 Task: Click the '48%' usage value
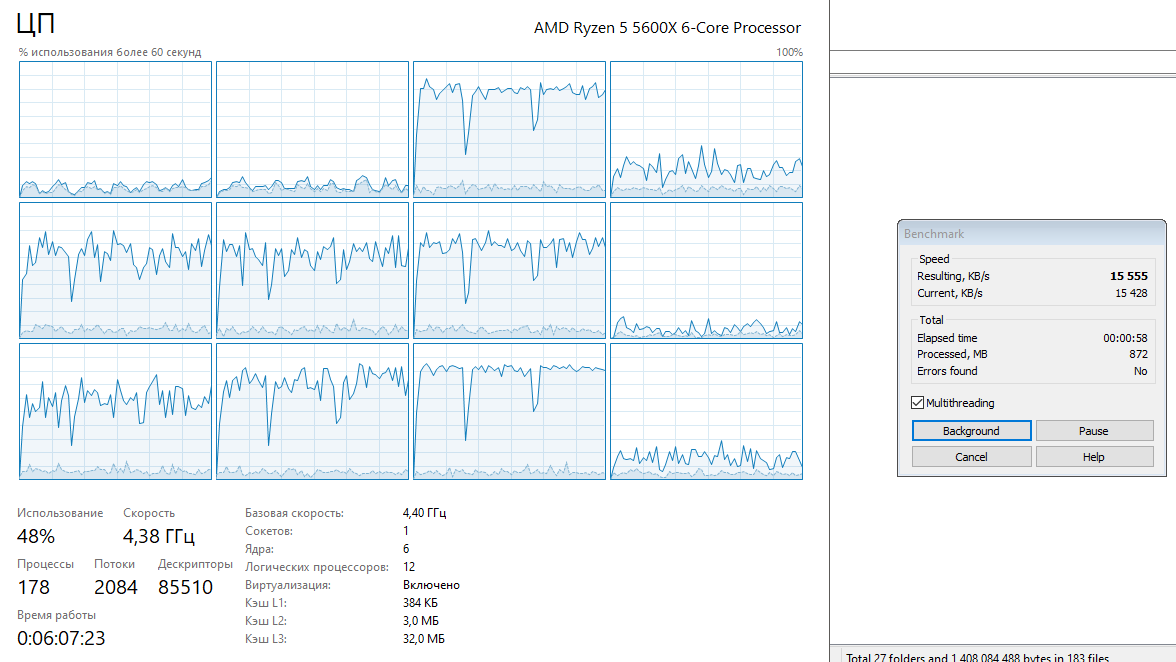[36, 537]
